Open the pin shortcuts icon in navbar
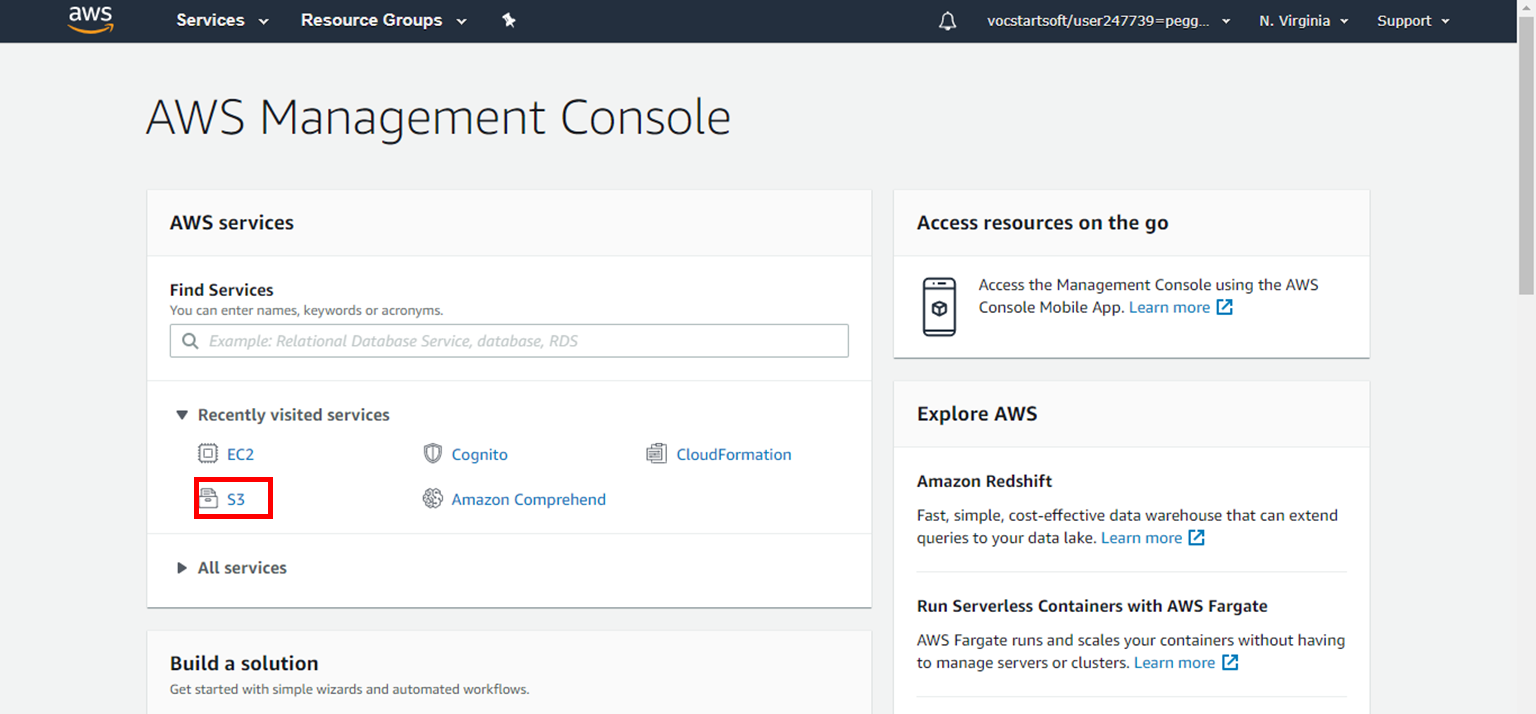Screen dimensions: 1536x714 point(509,20)
